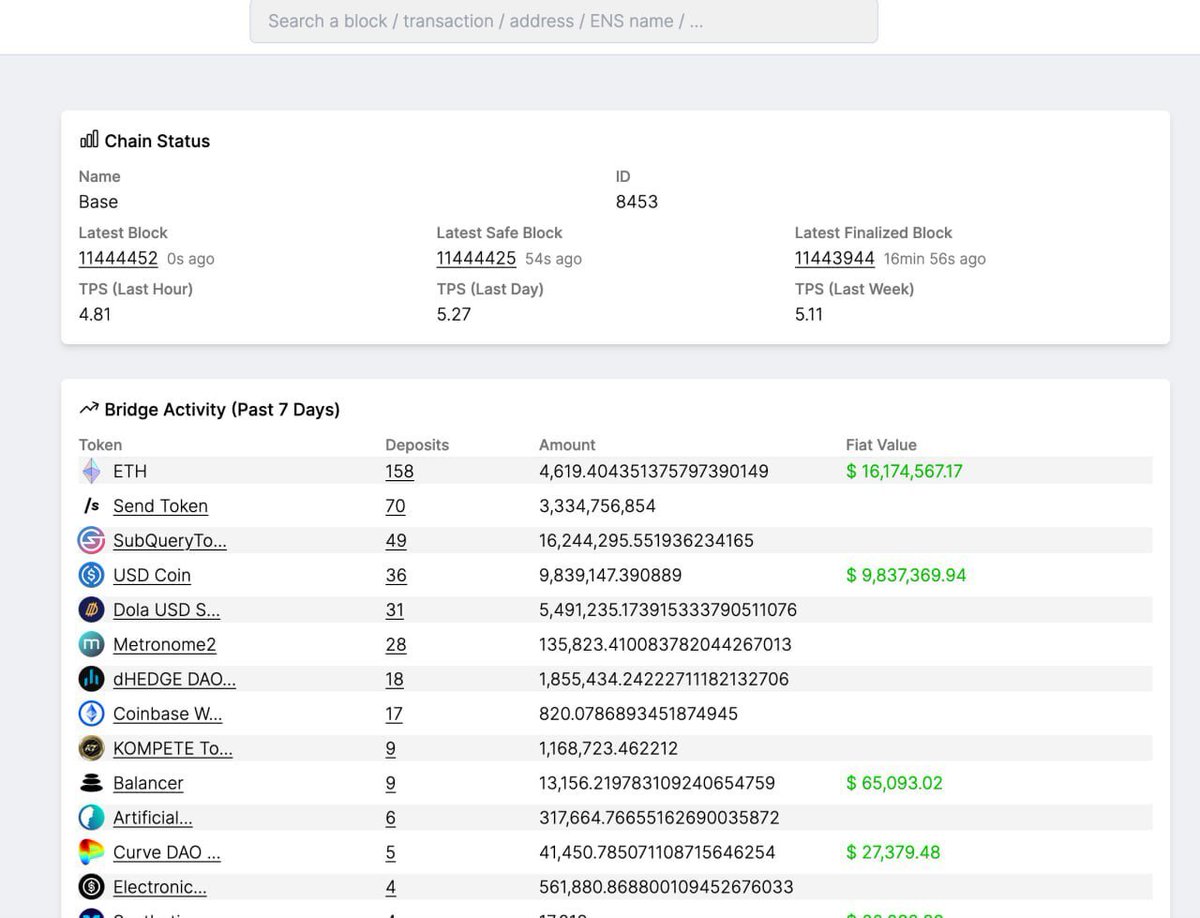The height and width of the screenshot is (918, 1200).
Task: Open the 4 Electronic deposits link
Action: point(391,887)
